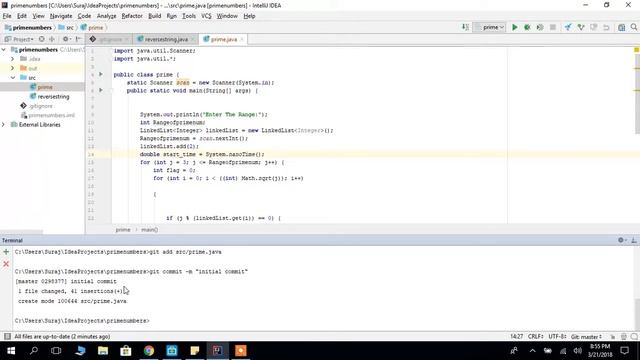Screen dimensions: 640x360
Task: Click the VCS Update Project icon
Action: [x=568, y=27]
